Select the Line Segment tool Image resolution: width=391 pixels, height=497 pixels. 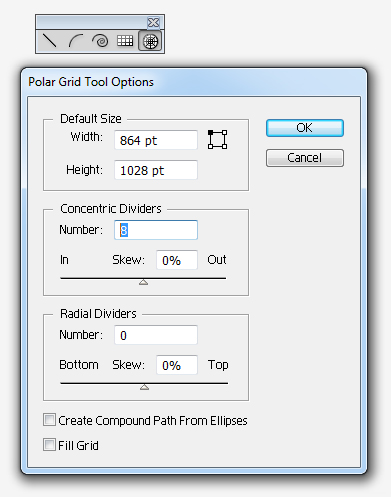pyautogui.click(x=49, y=41)
